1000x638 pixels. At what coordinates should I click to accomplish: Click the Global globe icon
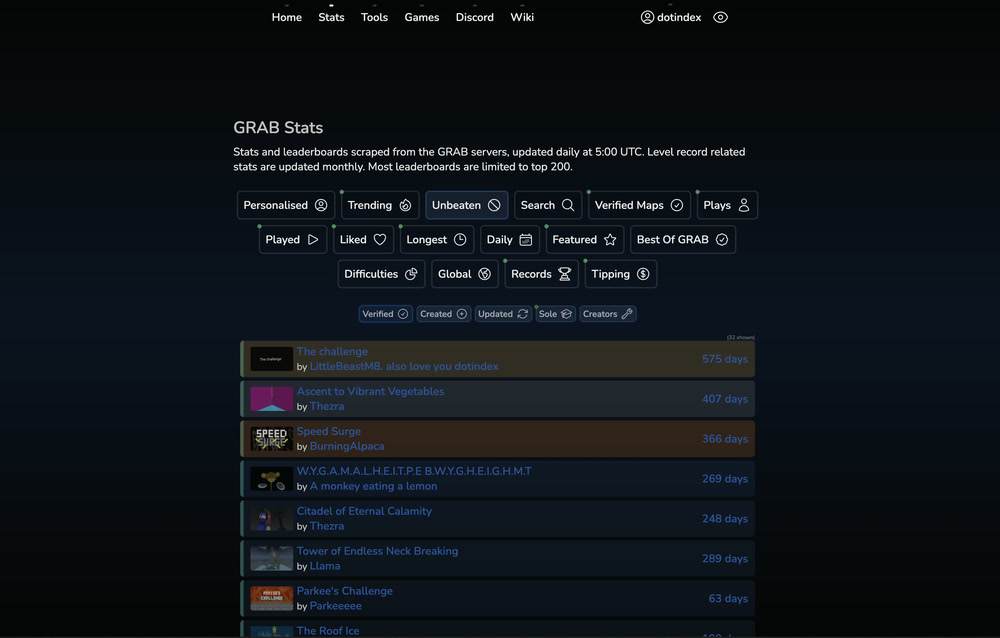[486, 273]
